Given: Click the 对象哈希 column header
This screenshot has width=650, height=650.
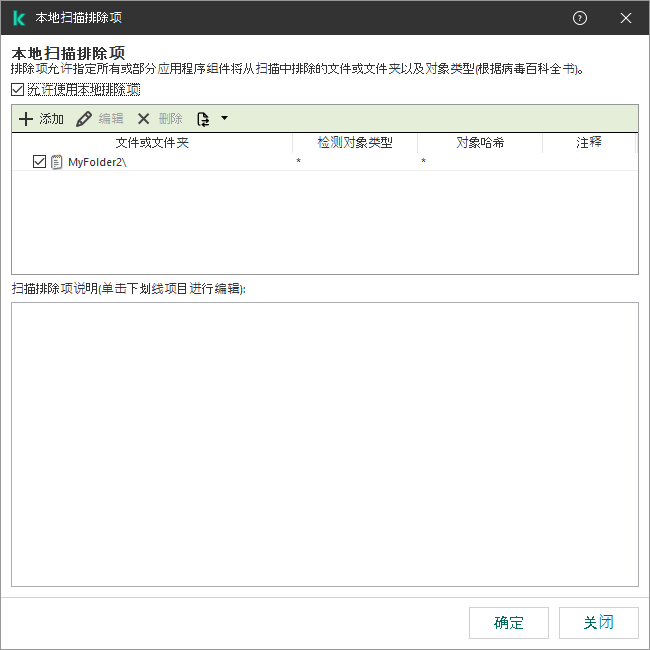Looking at the screenshot, I should (x=480, y=143).
